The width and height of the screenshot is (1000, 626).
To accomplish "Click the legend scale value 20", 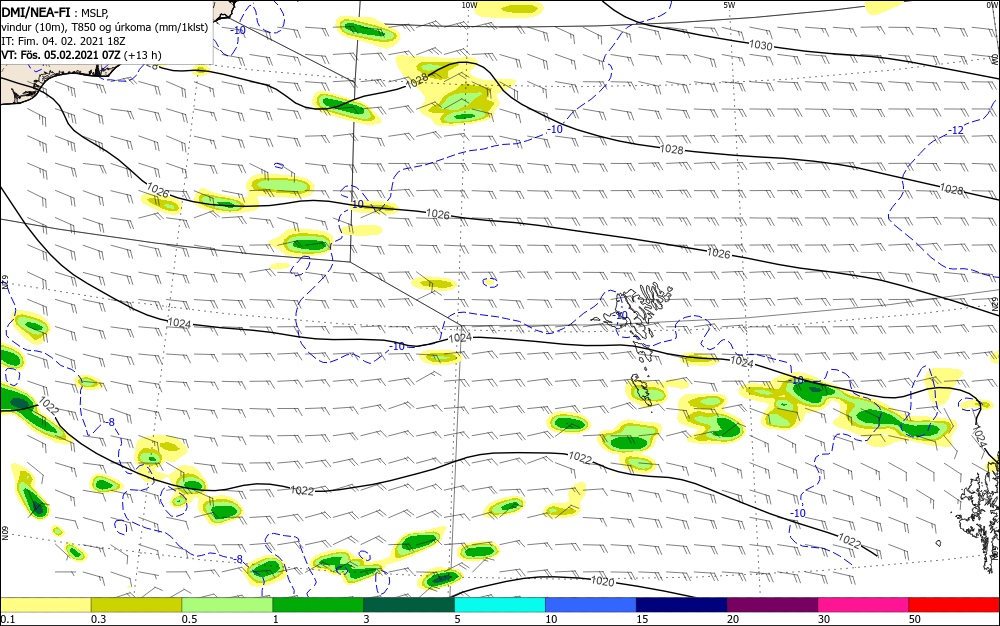I will pyautogui.click(x=733, y=619).
